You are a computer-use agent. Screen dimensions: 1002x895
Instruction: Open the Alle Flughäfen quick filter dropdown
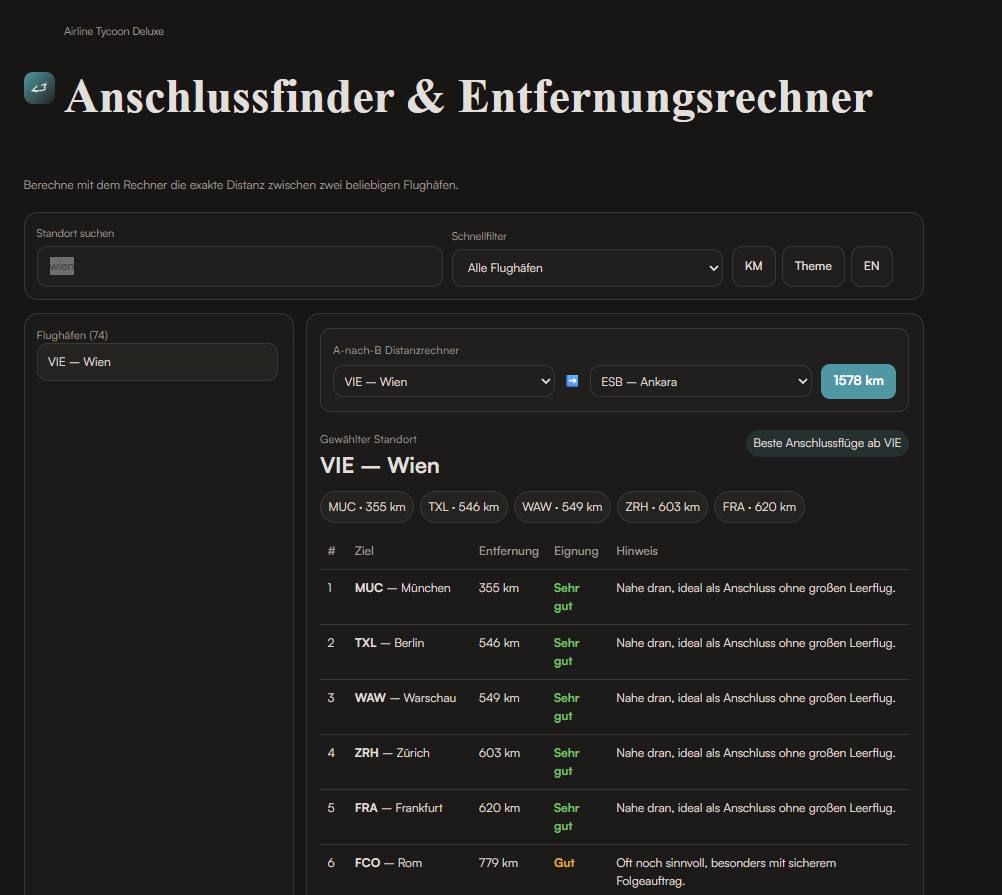point(587,268)
